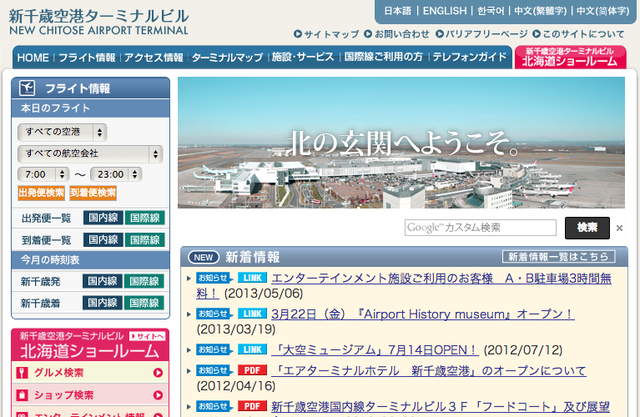Viewport: 640px width, 417px height.
Task: Click the 北の玄関へようこそ airport banner image
Action: click(x=401, y=143)
